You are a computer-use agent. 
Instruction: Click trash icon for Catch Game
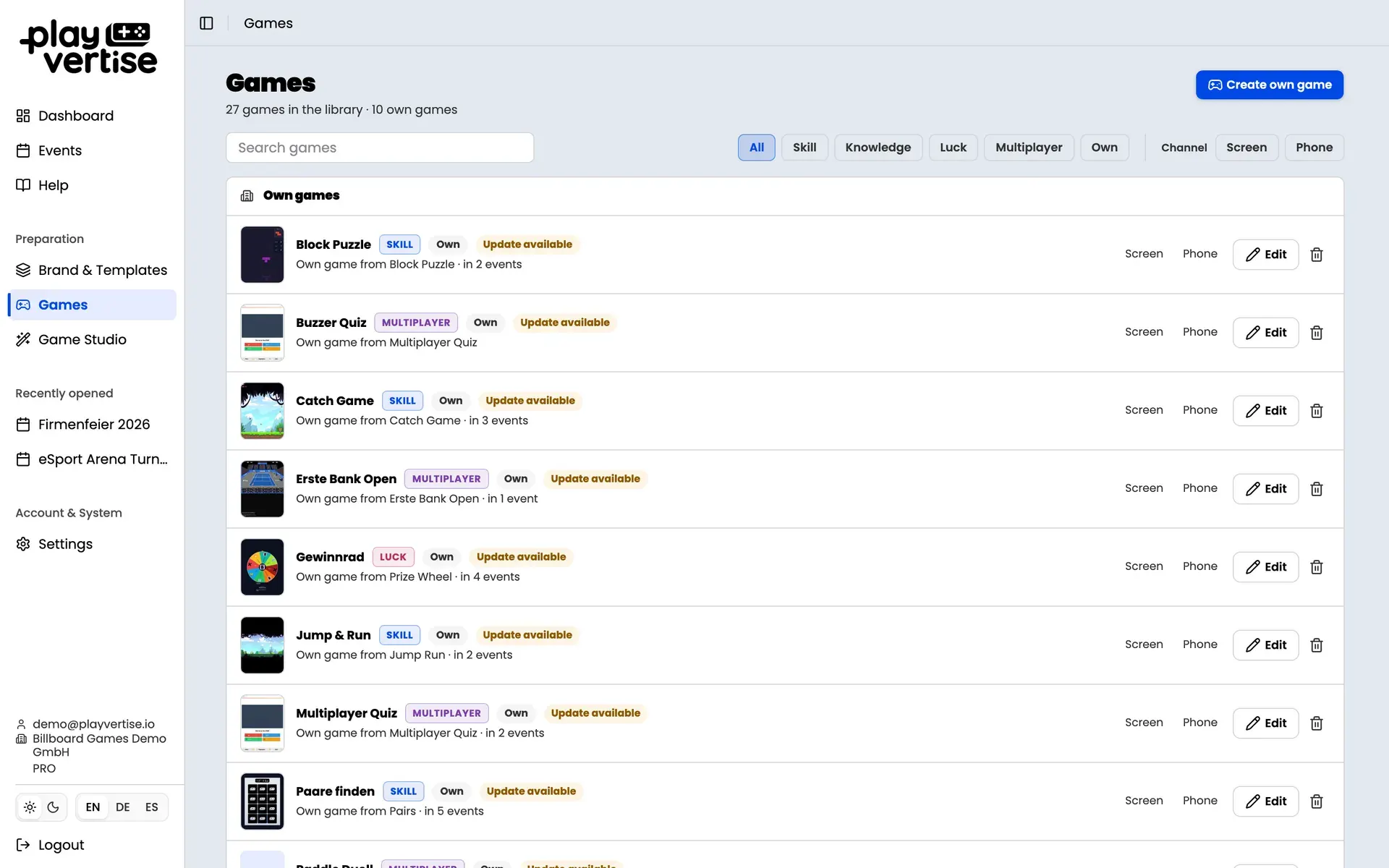coord(1317,411)
